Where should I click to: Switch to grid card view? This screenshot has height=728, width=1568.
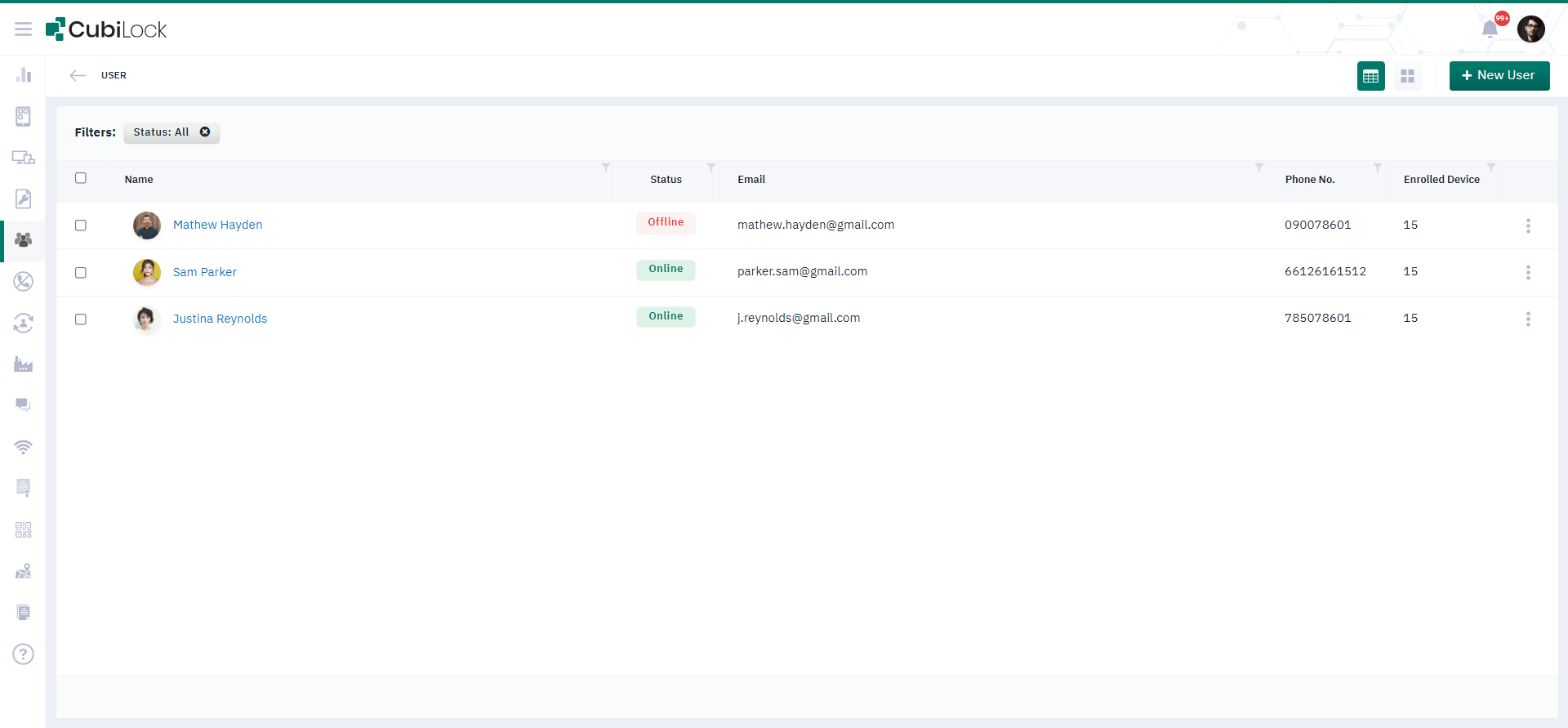pyautogui.click(x=1407, y=76)
